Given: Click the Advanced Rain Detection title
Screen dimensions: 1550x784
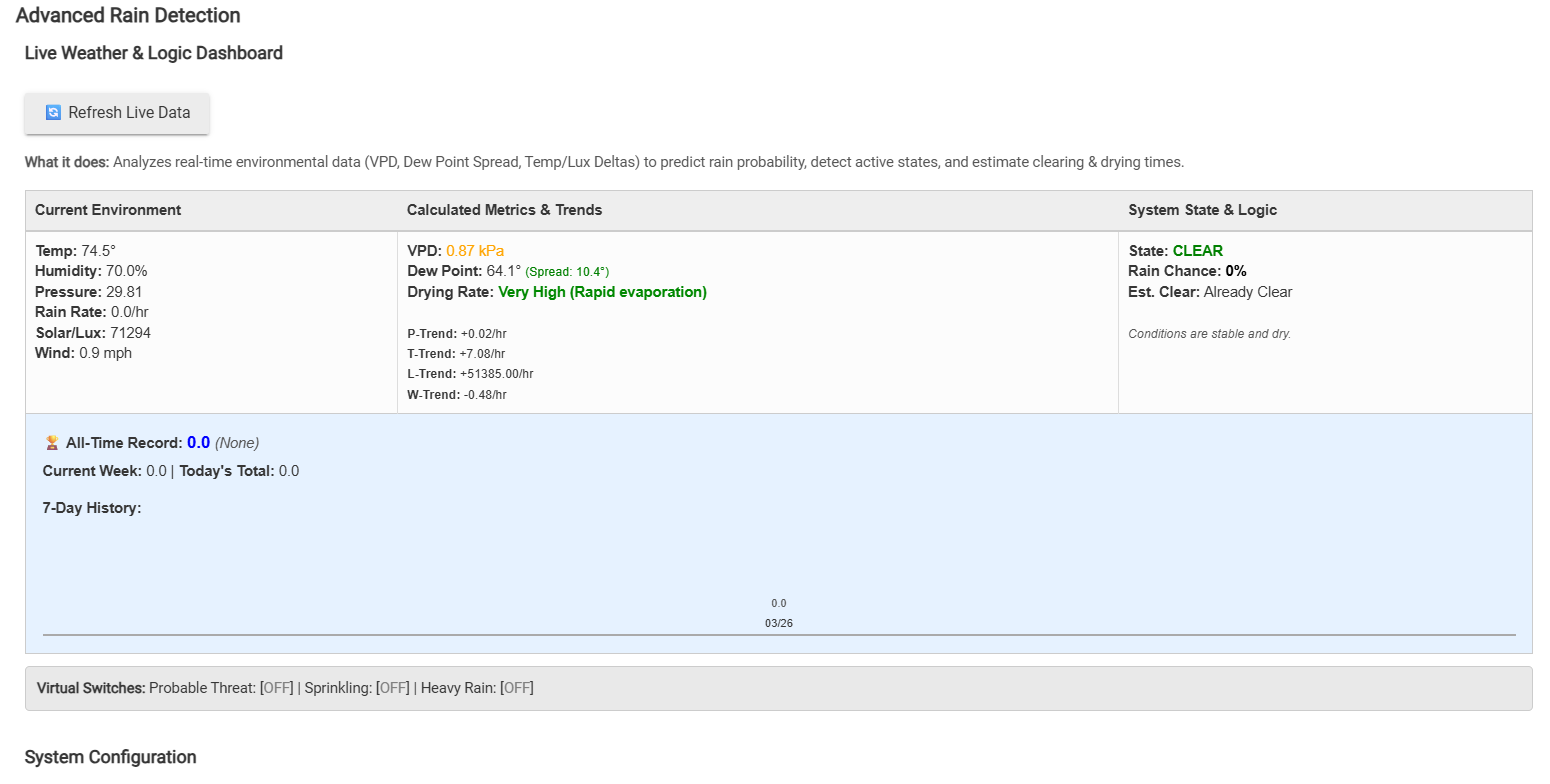Looking at the screenshot, I should click(x=128, y=16).
